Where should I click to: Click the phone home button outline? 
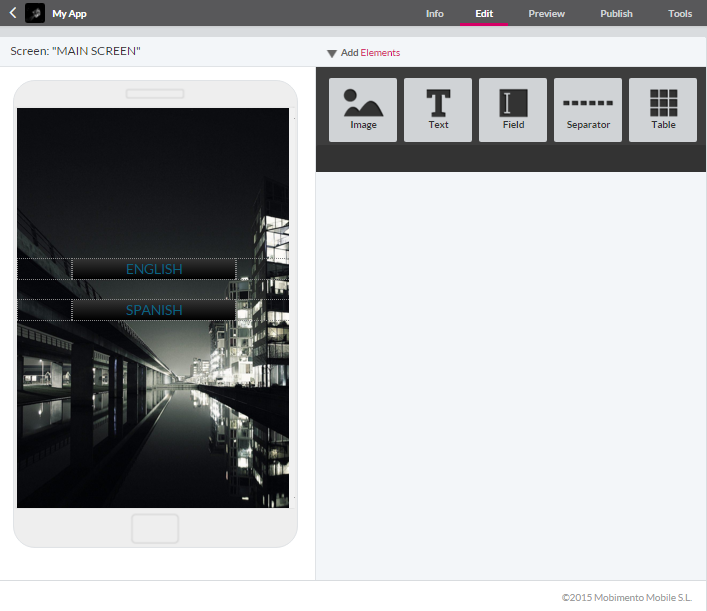[155, 528]
